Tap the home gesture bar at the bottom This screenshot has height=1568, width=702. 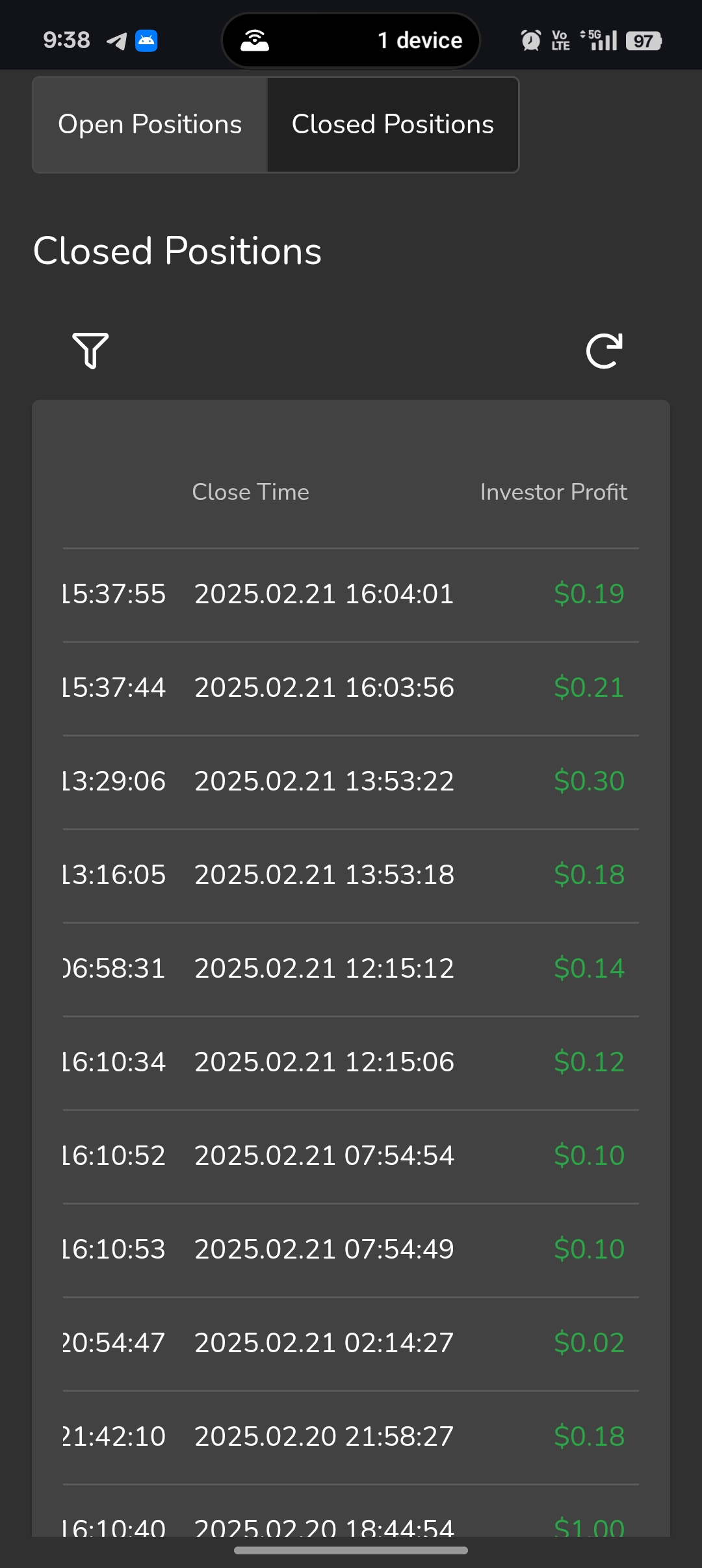click(x=351, y=1550)
